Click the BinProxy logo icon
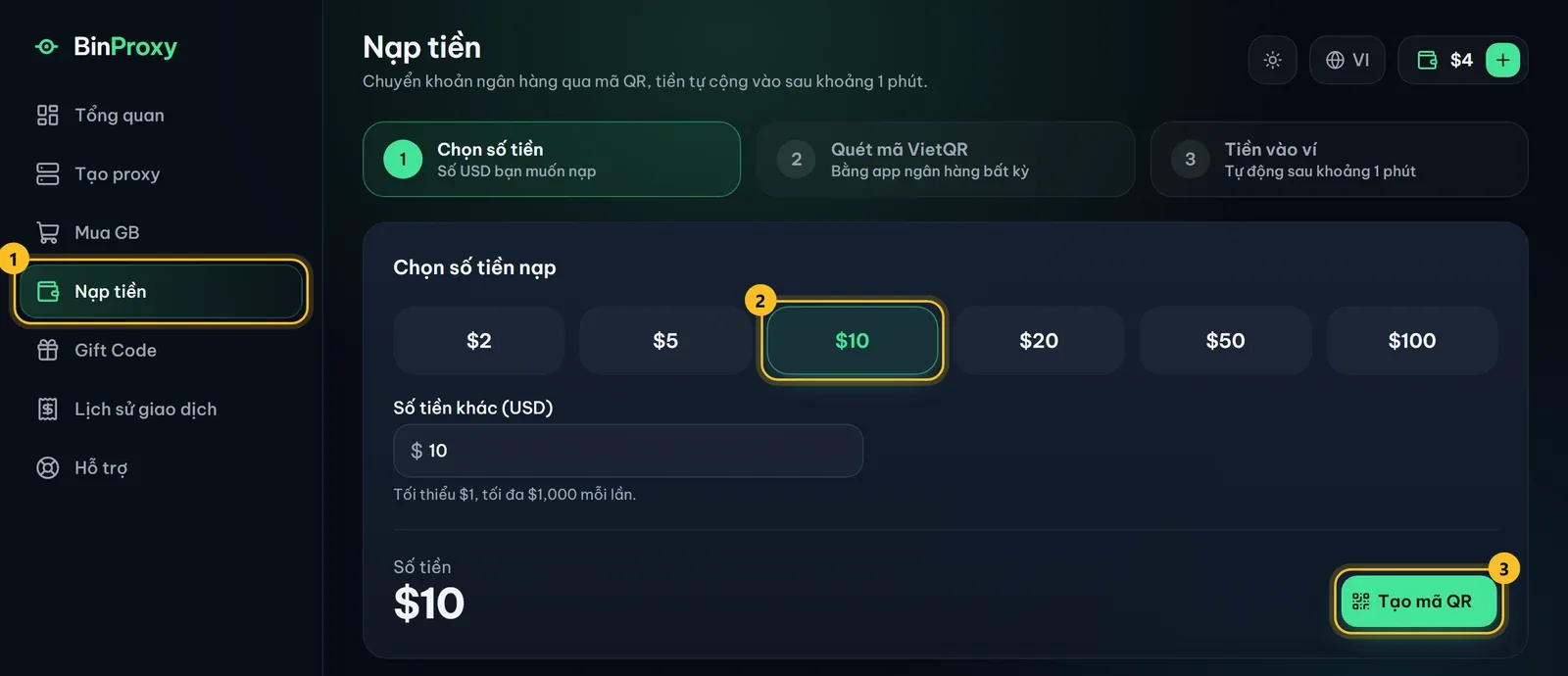Screen dimensions: 1568x676 46,47
